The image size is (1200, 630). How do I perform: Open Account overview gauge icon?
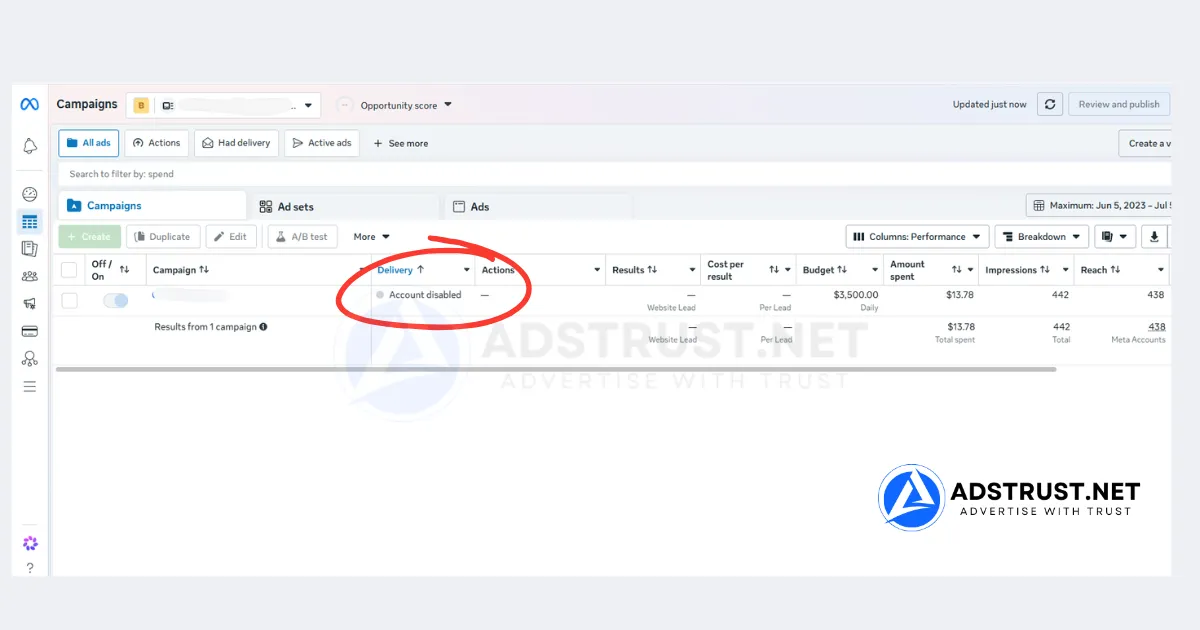(30, 194)
